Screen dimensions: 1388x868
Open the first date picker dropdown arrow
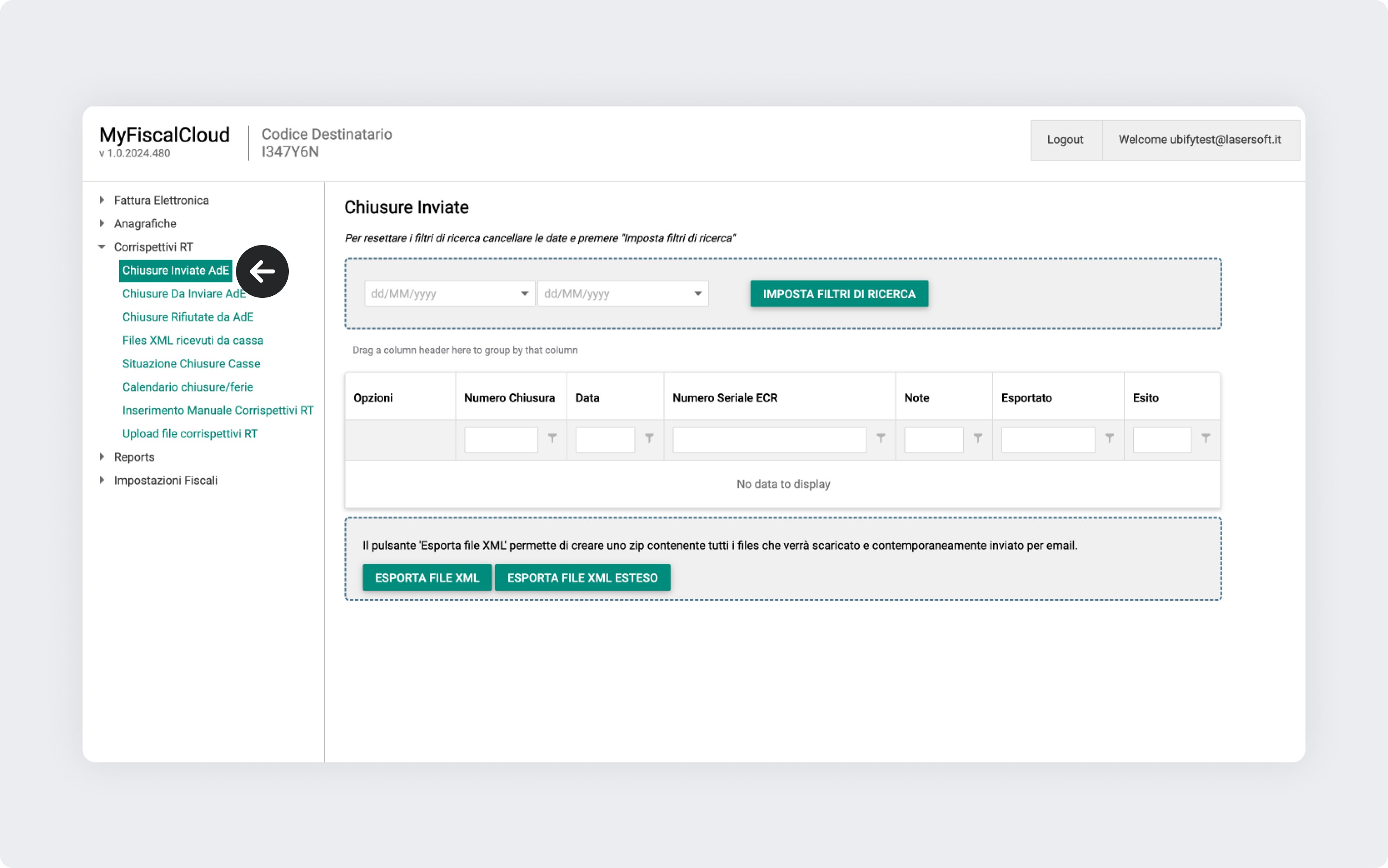(524, 294)
